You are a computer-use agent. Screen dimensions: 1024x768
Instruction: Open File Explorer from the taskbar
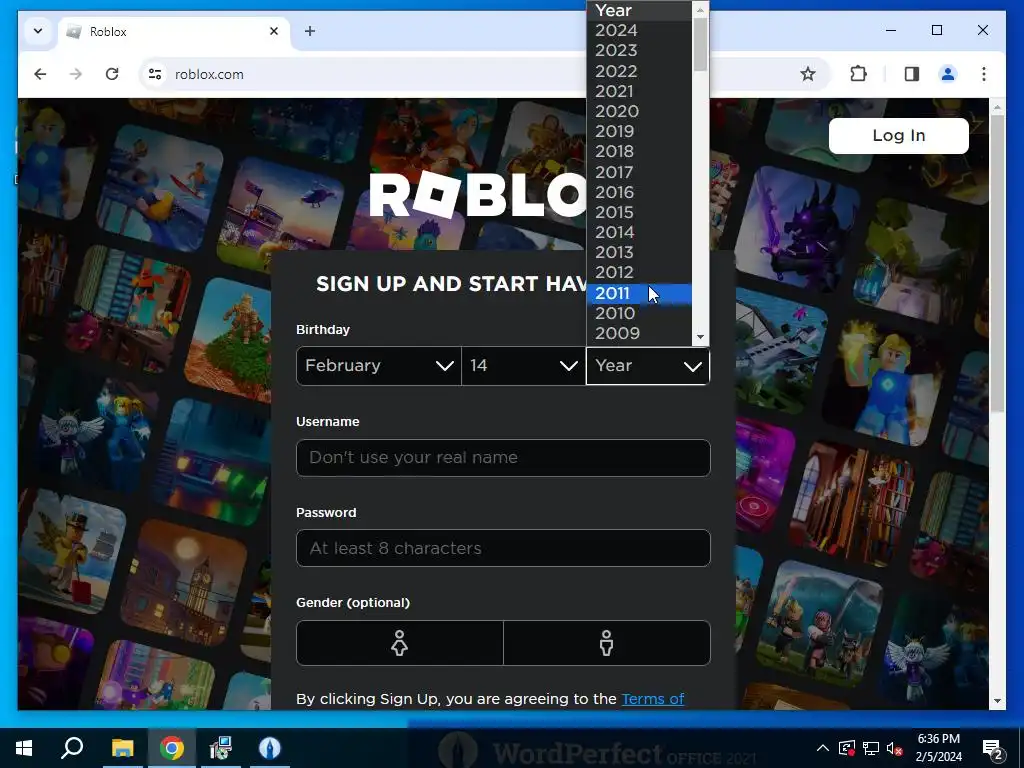(x=122, y=748)
